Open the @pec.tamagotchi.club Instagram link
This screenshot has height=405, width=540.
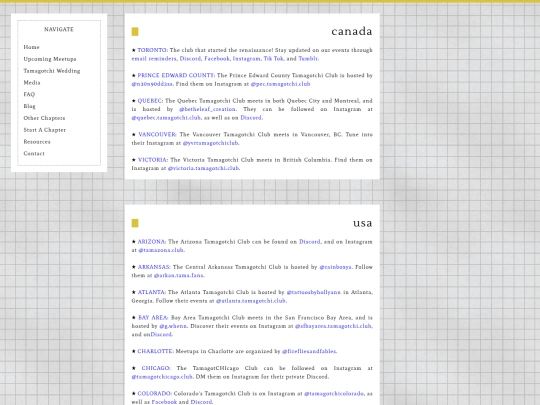[x=280, y=84]
